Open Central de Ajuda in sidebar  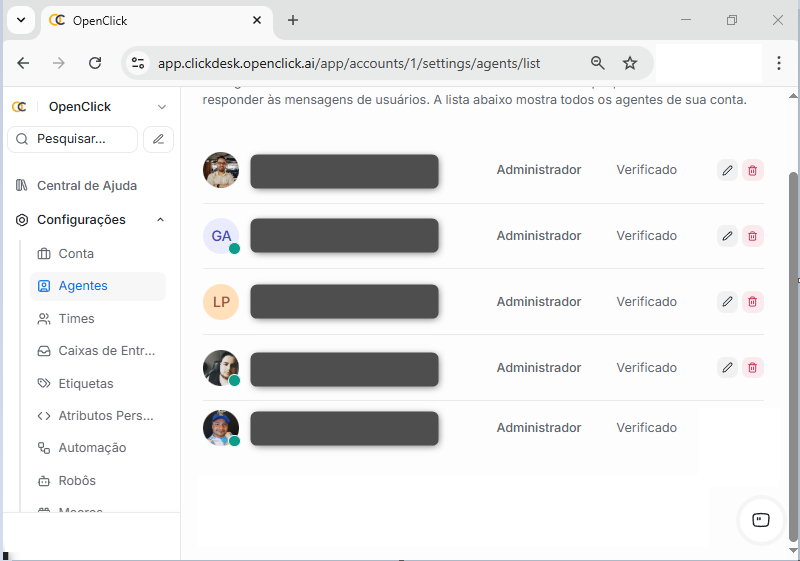86,186
